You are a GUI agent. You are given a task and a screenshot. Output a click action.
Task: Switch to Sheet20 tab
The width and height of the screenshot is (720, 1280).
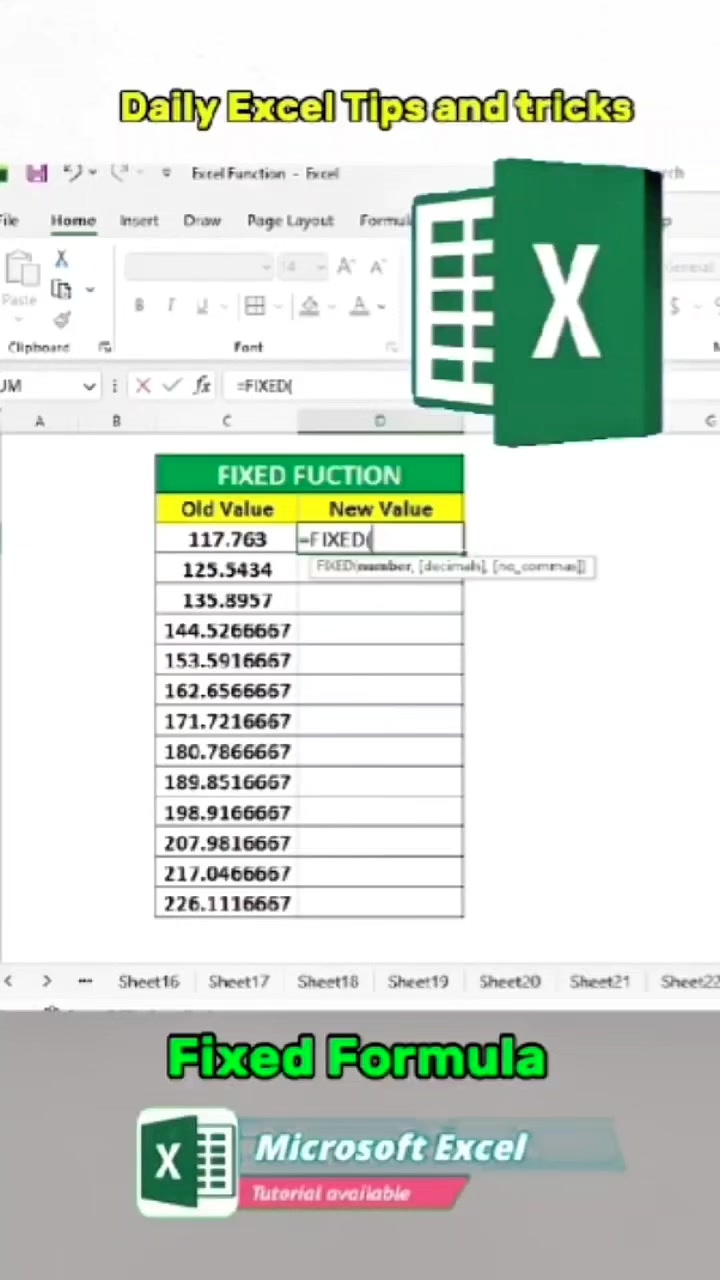tap(509, 982)
